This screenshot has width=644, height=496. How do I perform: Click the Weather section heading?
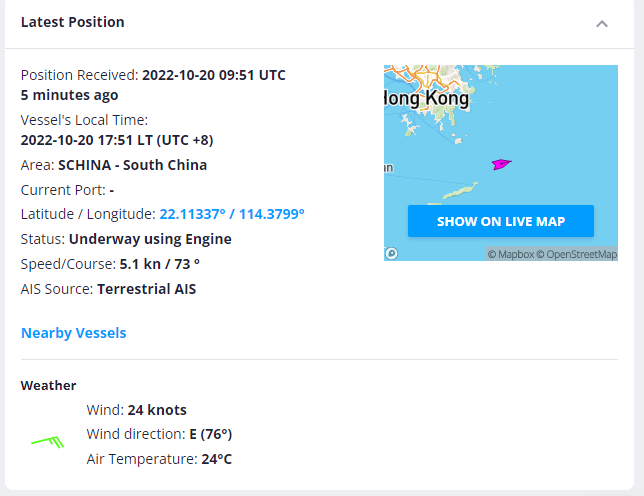click(x=49, y=385)
